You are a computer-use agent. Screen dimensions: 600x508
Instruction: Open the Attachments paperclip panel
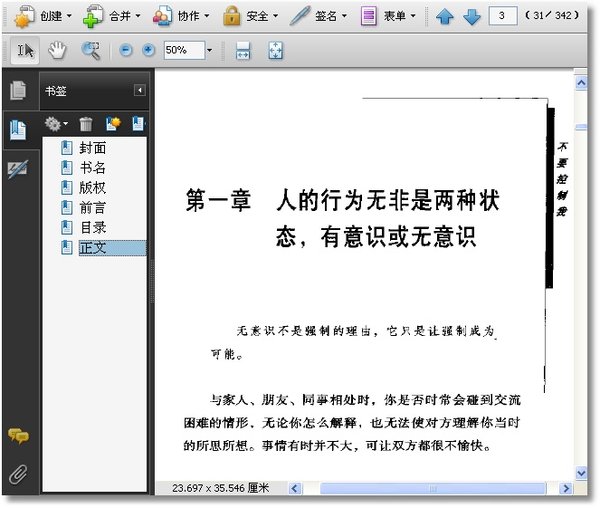point(18,474)
